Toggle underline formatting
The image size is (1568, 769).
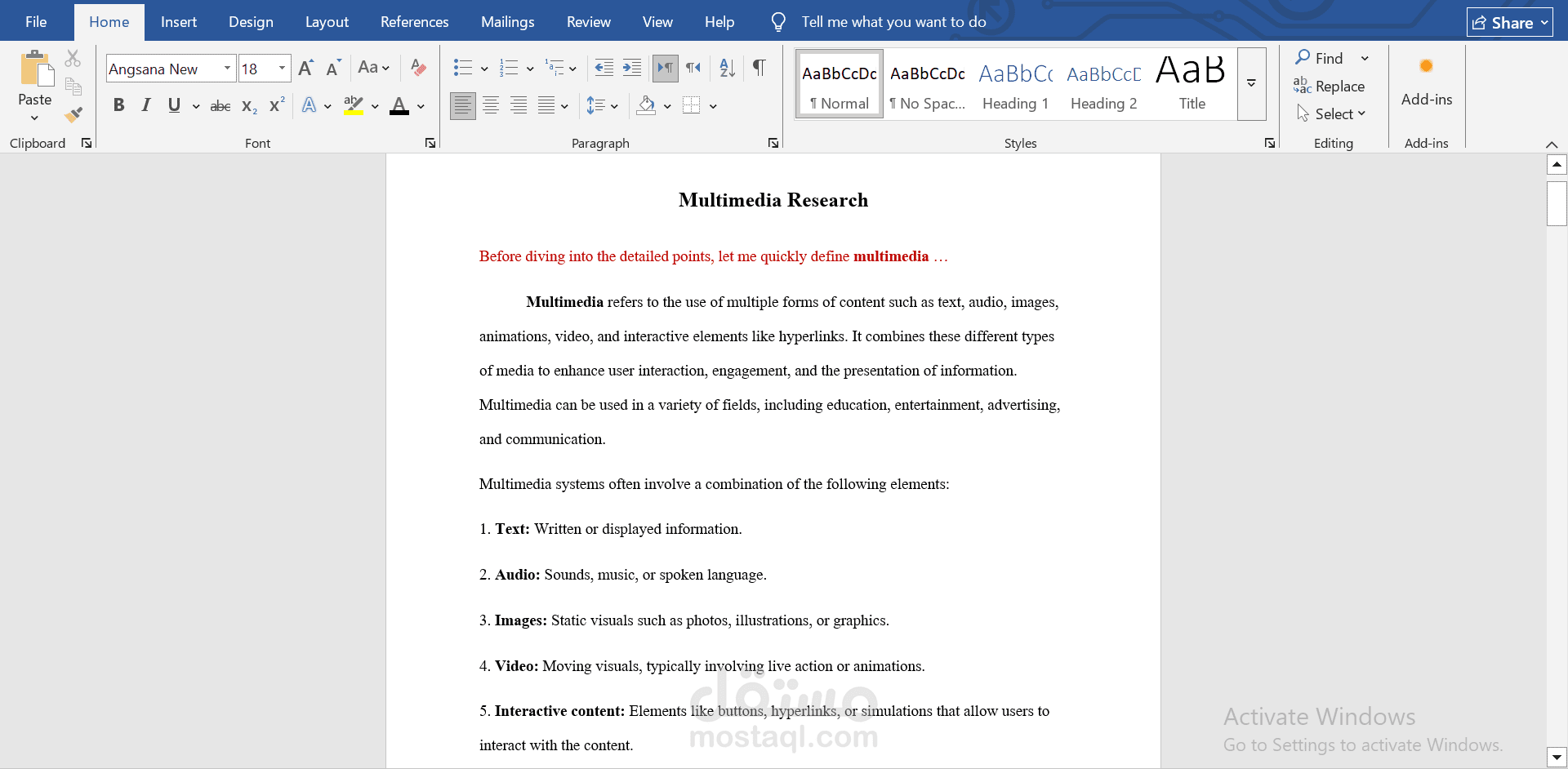(174, 105)
